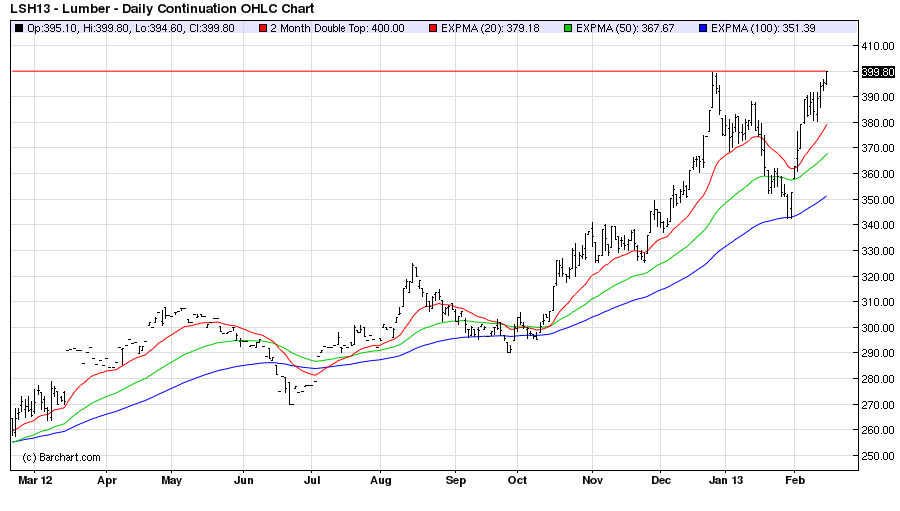Click the 320.00 price axis label
900x511 pixels.
tap(878, 277)
